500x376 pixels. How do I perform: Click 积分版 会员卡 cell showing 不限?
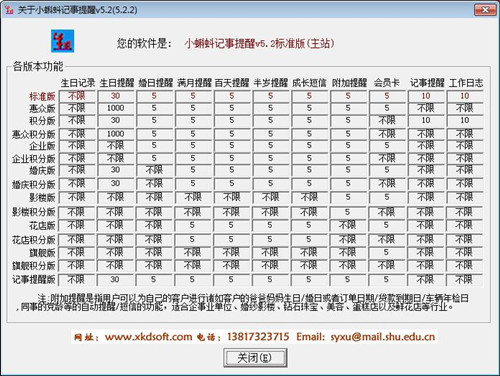387,120
